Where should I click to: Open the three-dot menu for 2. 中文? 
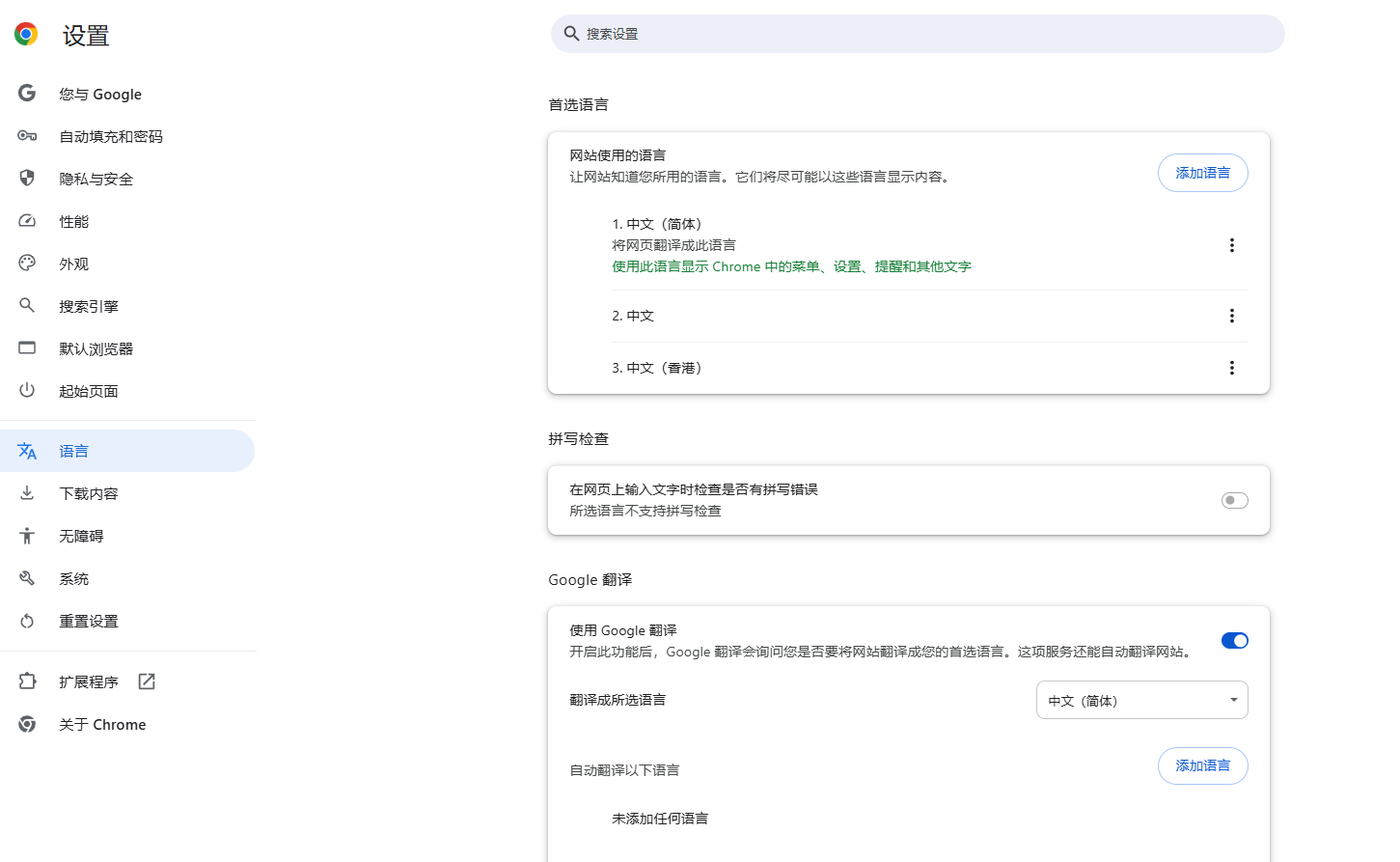click(1232, 316)
